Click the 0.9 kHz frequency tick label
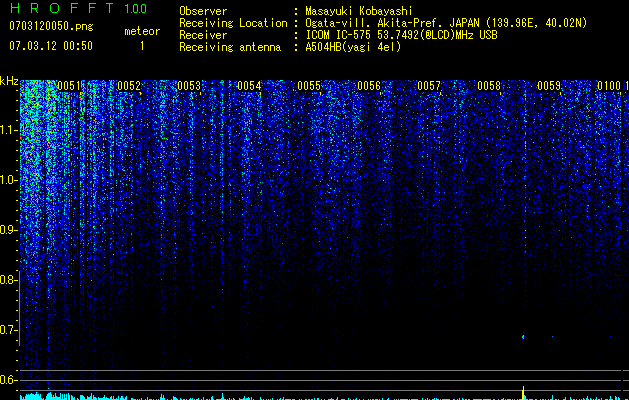629x400 pixels. pyautogui.click(x=8, y=230)
